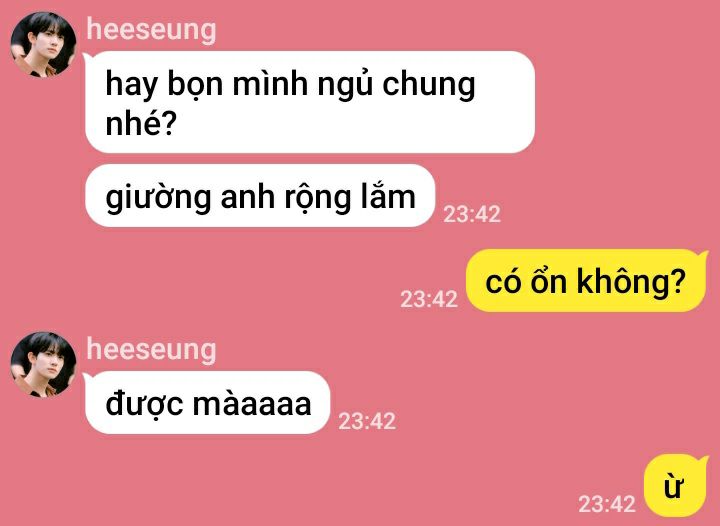This screenshot has height=526, width=720.
Task: Select the yellow 'ừ' reply bubble
Action: point(675,486)
